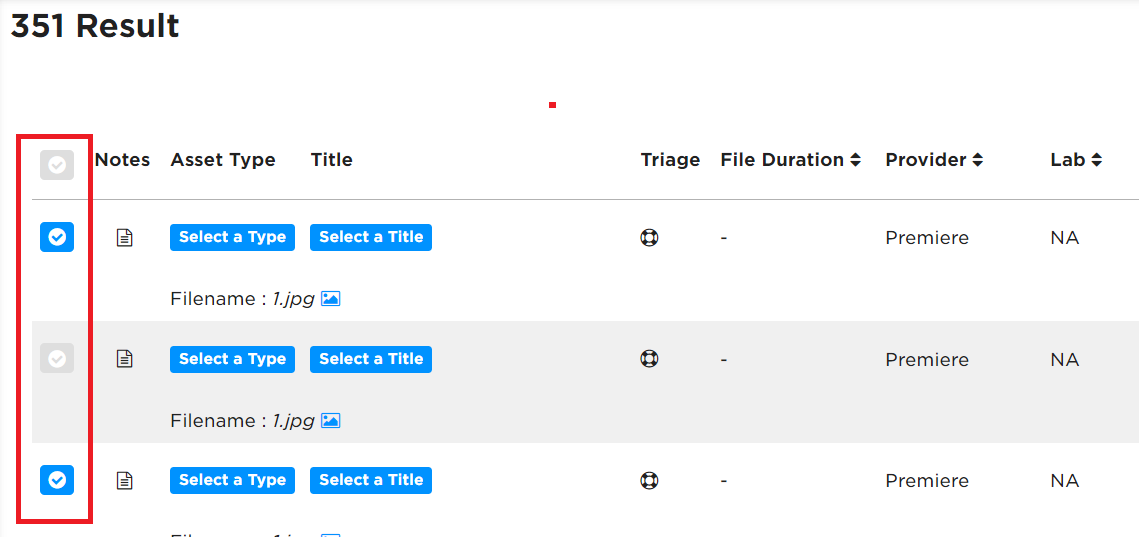Open notes icon in first row
Screen dimensions: 1139x537
click(x=125, y=238)
